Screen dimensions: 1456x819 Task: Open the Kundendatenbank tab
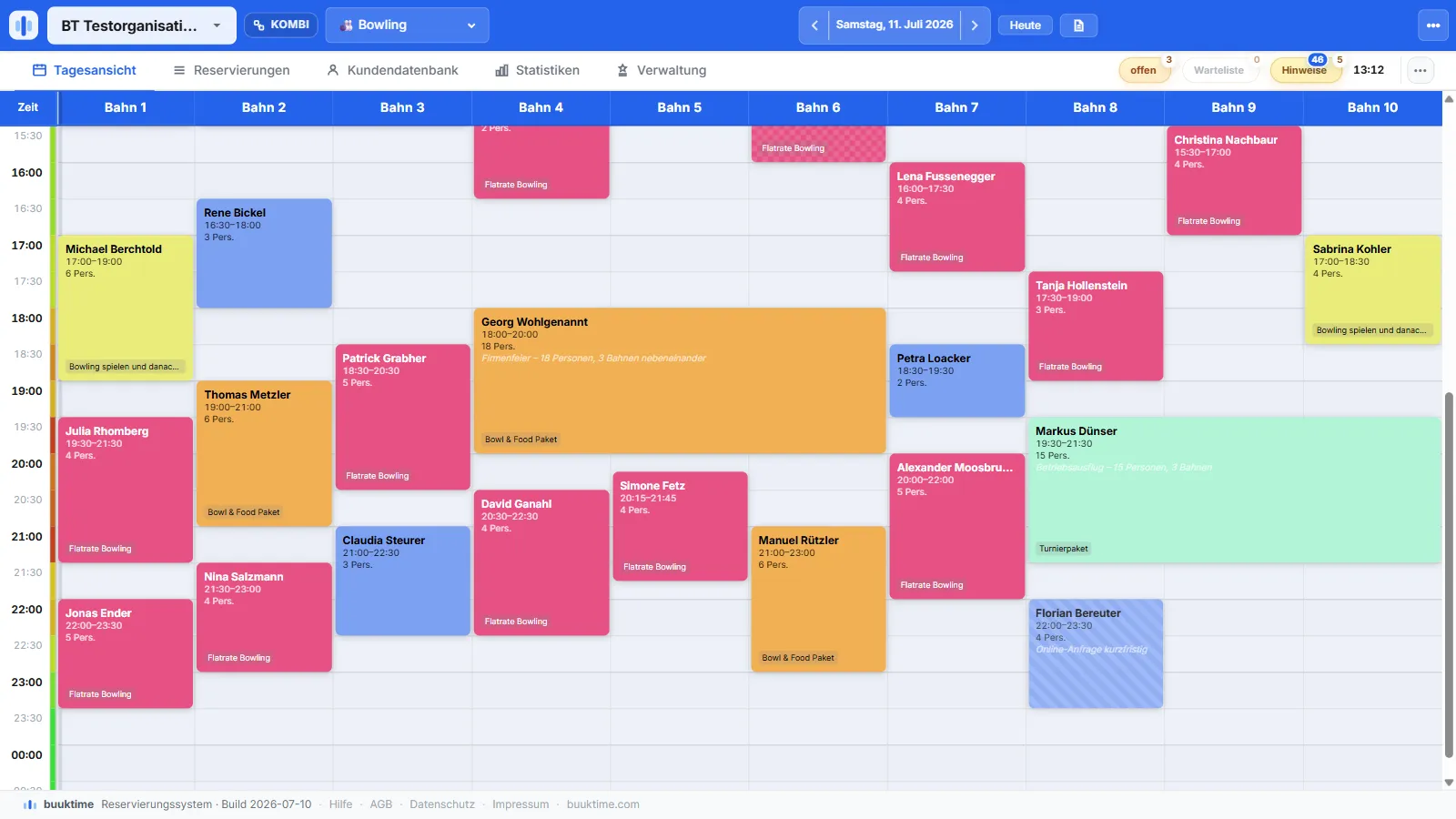pos(392,70)
